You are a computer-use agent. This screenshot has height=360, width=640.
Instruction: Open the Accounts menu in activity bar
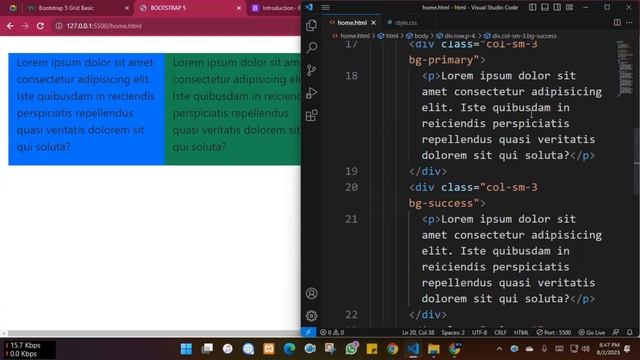click(x=311, y=293)
